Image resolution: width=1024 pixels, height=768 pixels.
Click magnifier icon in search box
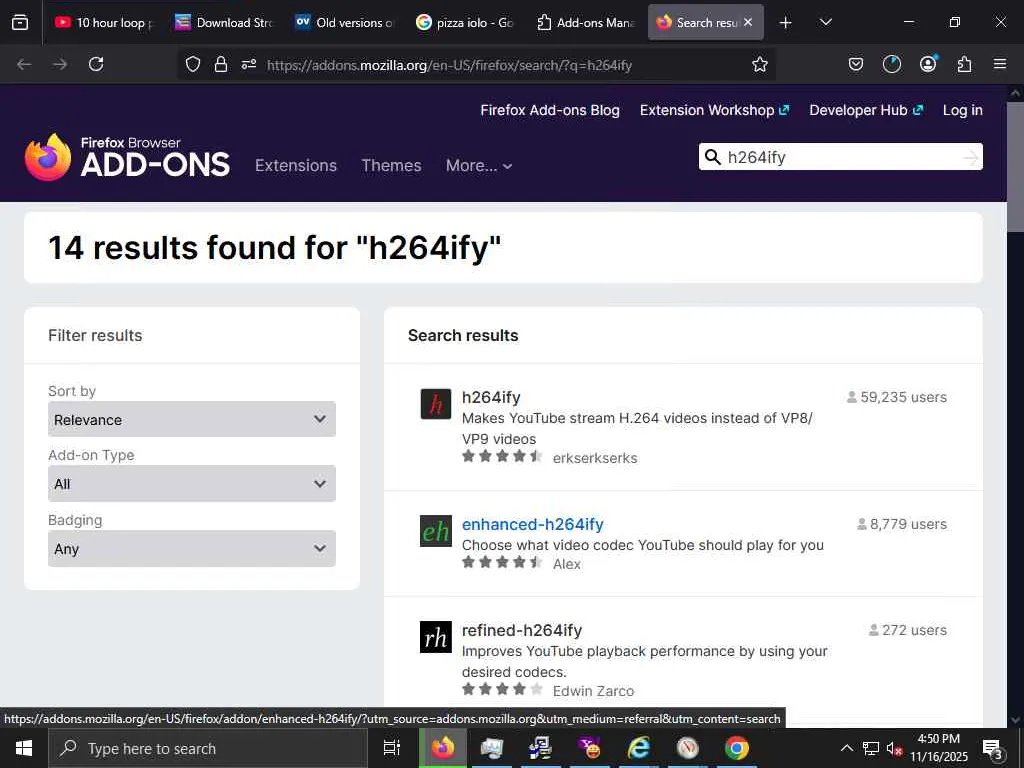[x=713, y=157]
